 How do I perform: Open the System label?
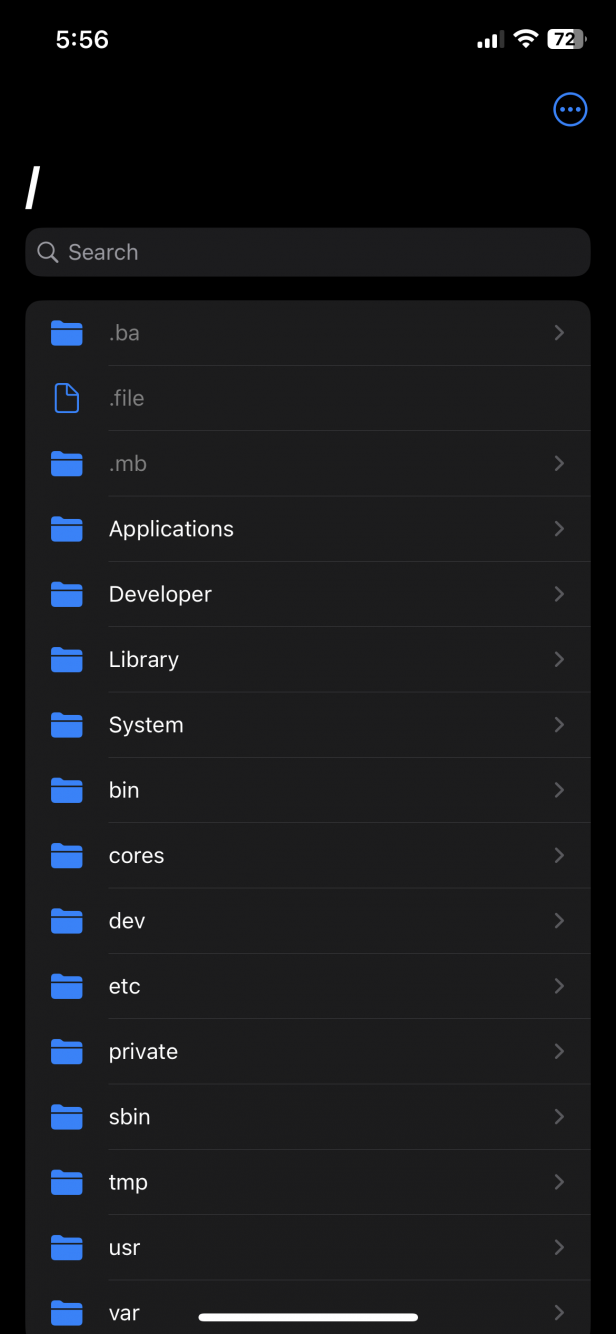(x=146, y=725)
